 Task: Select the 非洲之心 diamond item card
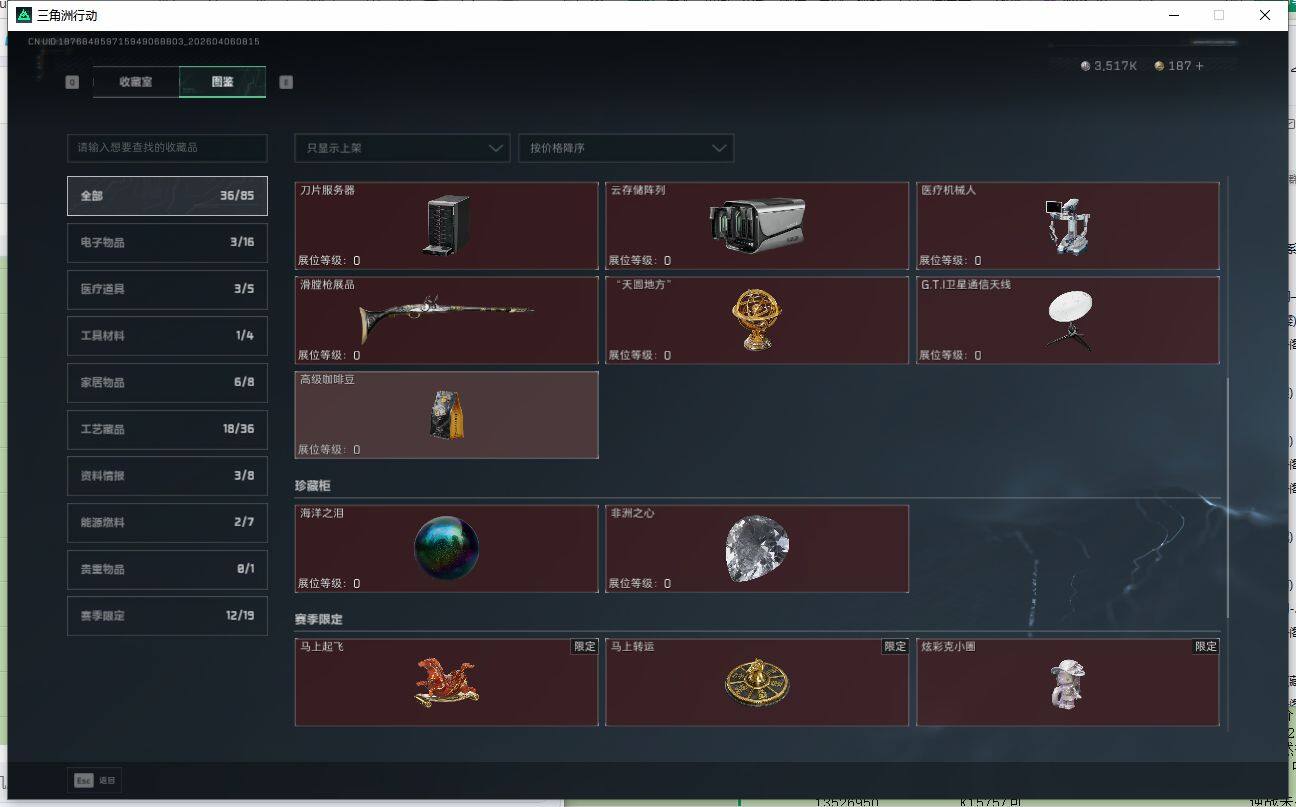pyautogui.click(x=757, y=549)
